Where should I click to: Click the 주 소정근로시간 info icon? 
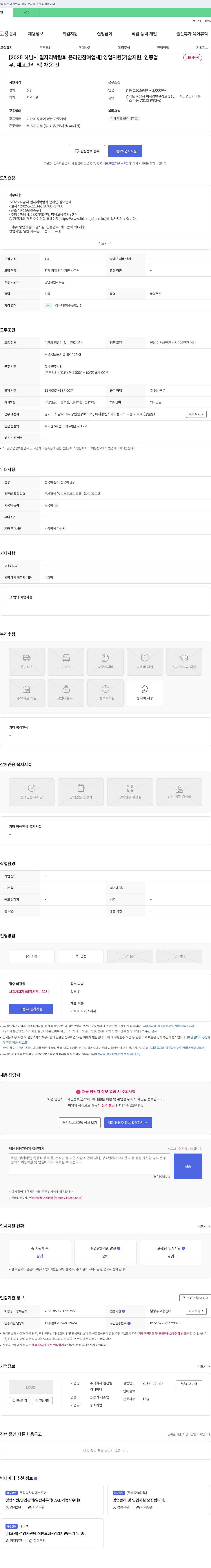pyautogui.click(x=68, y=354)
